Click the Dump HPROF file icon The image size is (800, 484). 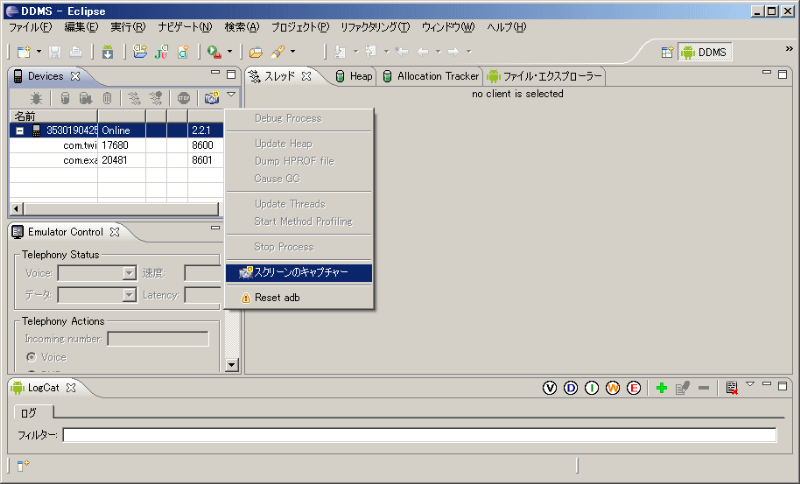pos(85,98)
